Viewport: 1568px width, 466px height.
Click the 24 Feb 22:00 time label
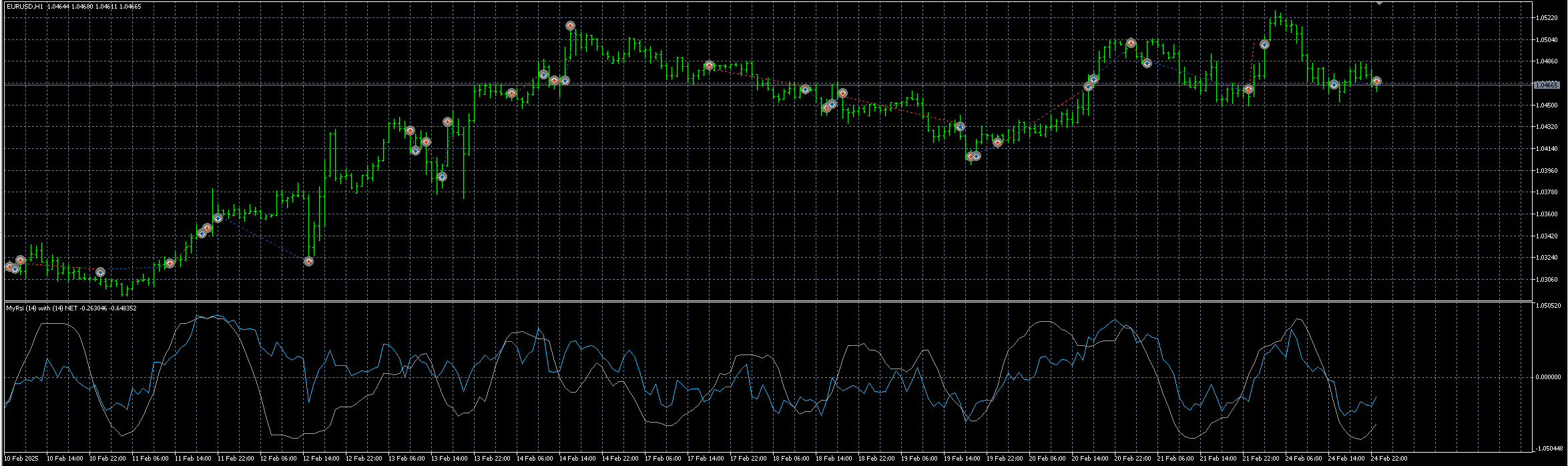(x=1389, y=459)
